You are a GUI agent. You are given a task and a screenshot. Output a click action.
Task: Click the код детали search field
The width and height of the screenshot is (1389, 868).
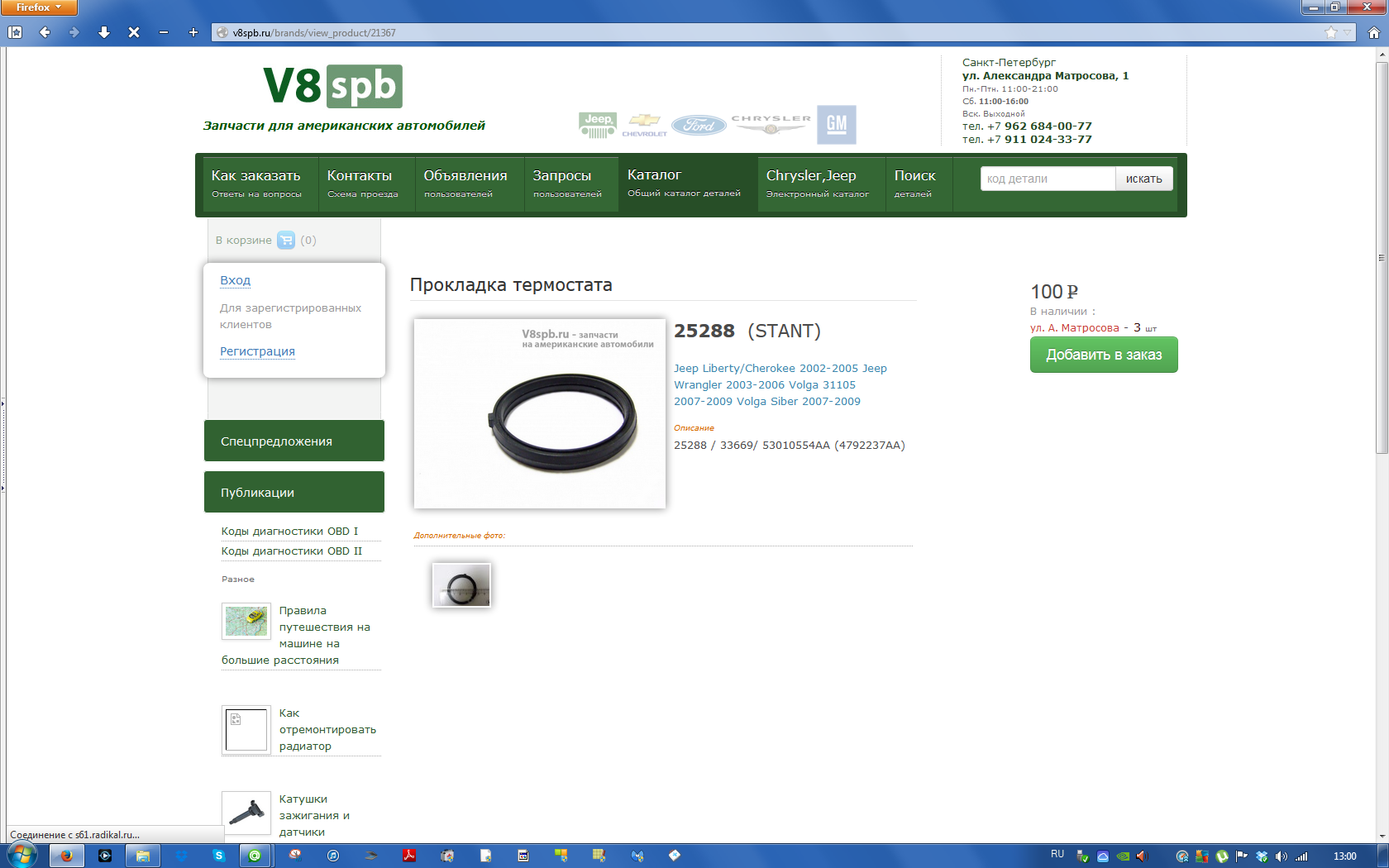tap(1048, 179)
